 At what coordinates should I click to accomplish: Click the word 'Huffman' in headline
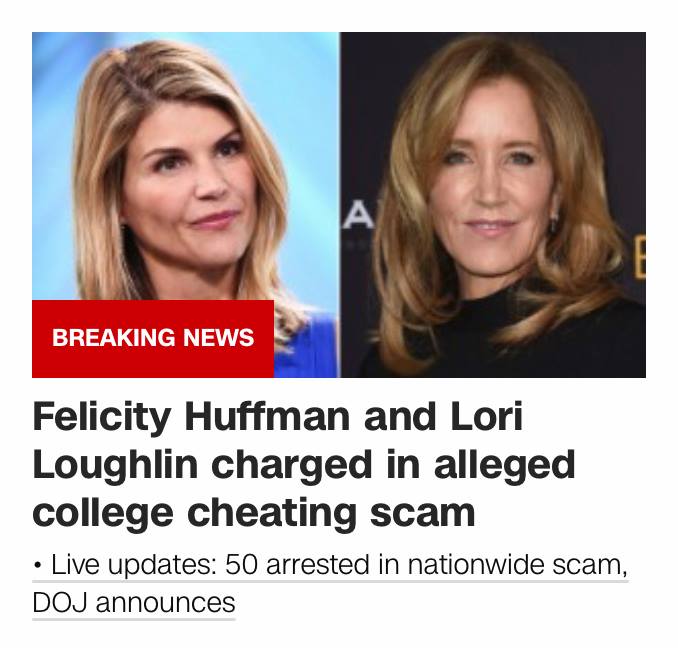tap(267, 418)
